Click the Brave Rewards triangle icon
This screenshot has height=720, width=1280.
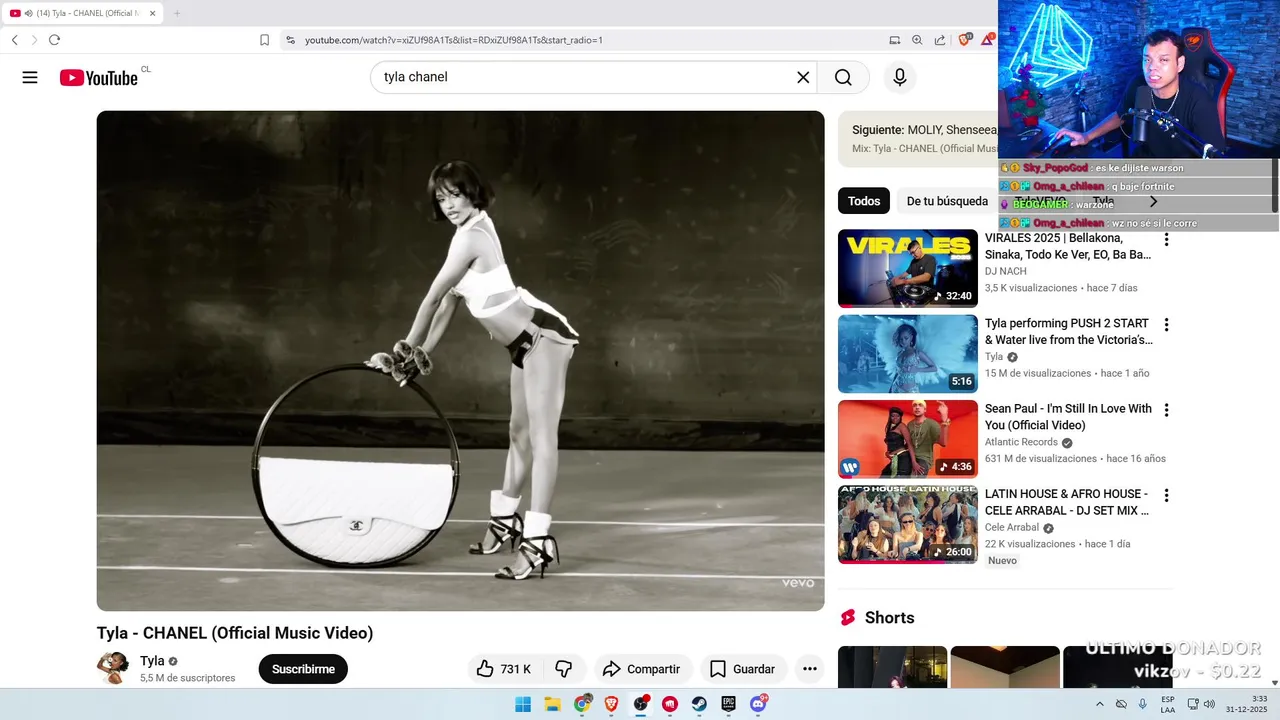point(988,40)
